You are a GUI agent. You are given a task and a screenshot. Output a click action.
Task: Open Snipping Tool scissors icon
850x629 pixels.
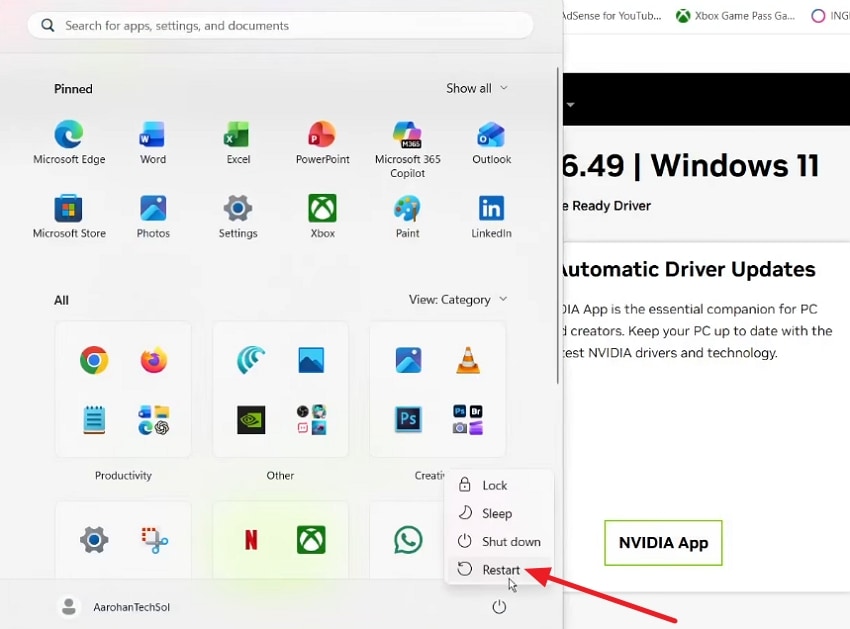pos(154,540)
